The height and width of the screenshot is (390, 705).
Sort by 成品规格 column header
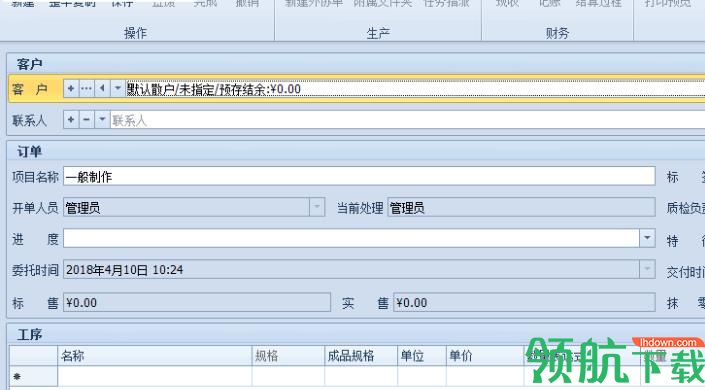361,356
